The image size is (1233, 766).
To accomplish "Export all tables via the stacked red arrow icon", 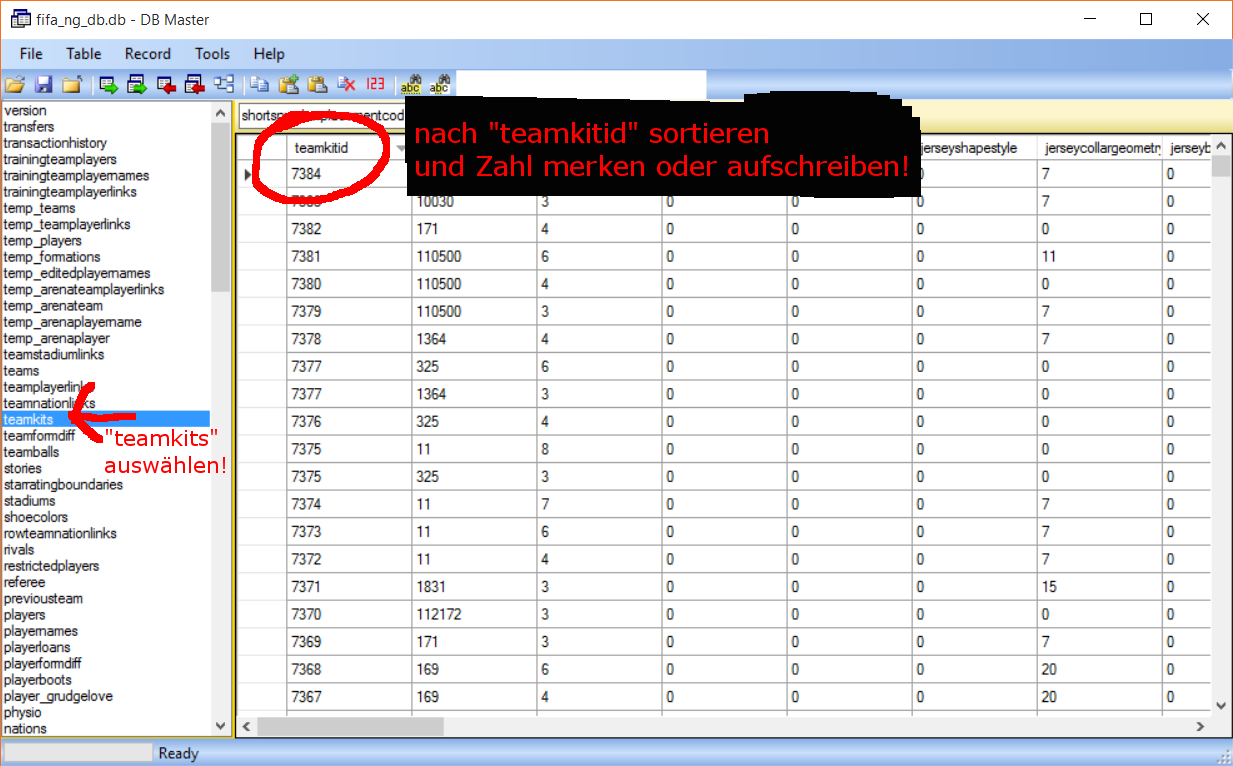I will pos(195,85).
